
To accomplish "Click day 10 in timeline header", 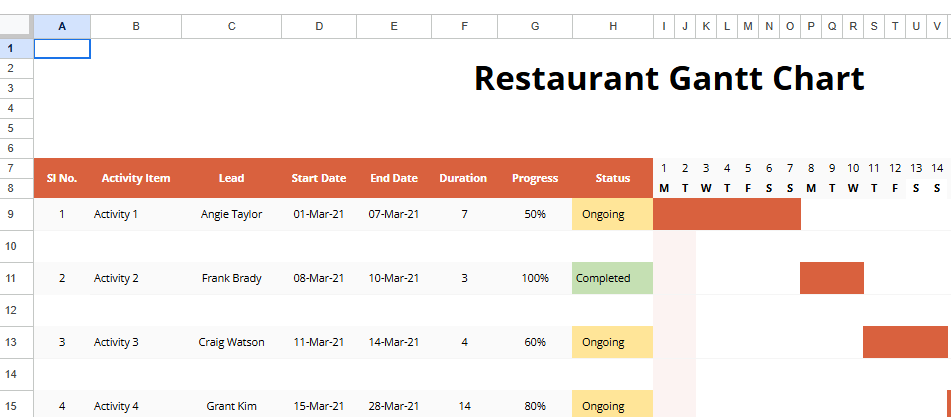I will [x=852, y=168].
